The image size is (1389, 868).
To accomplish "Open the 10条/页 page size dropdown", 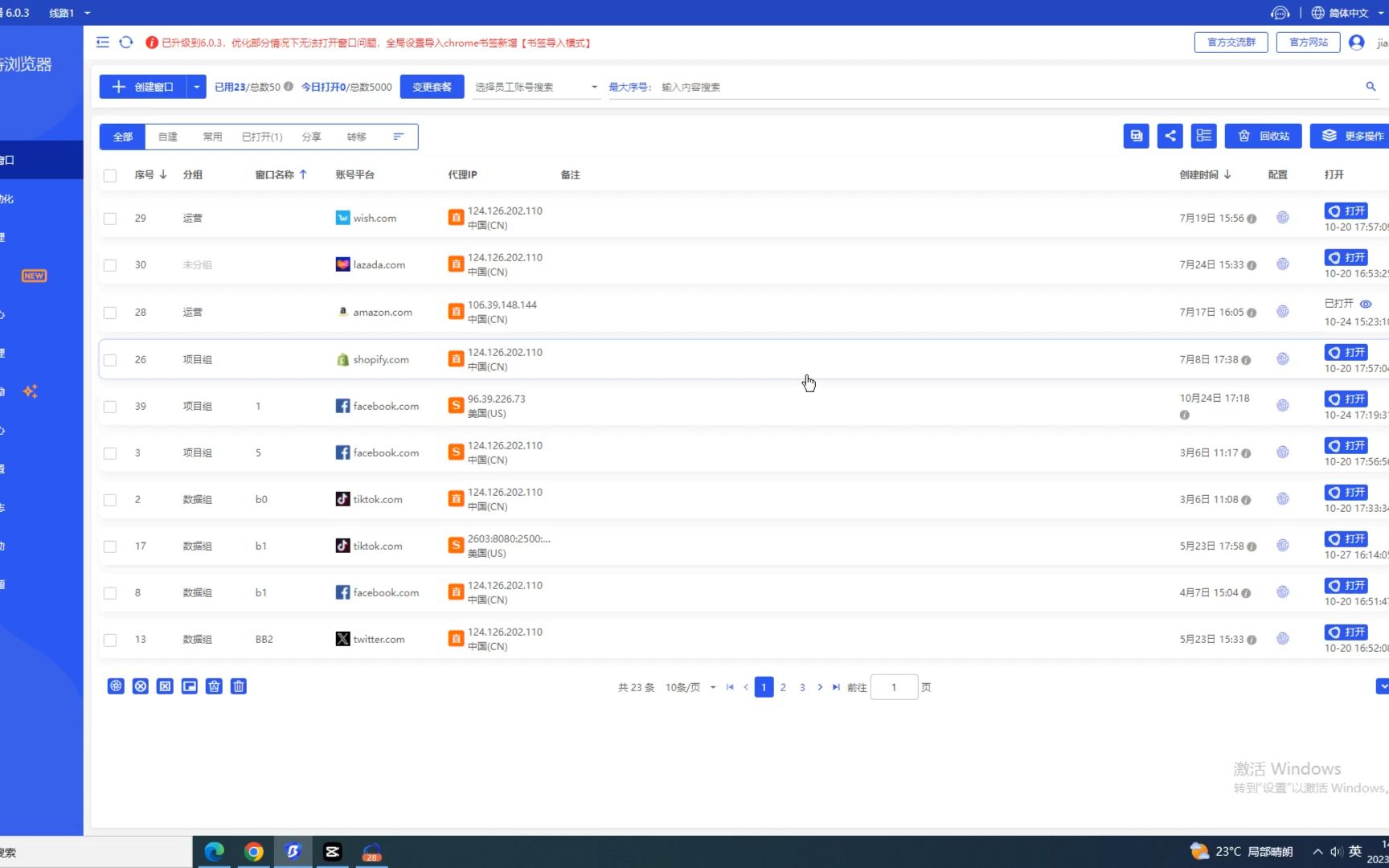I will (690, 687).
